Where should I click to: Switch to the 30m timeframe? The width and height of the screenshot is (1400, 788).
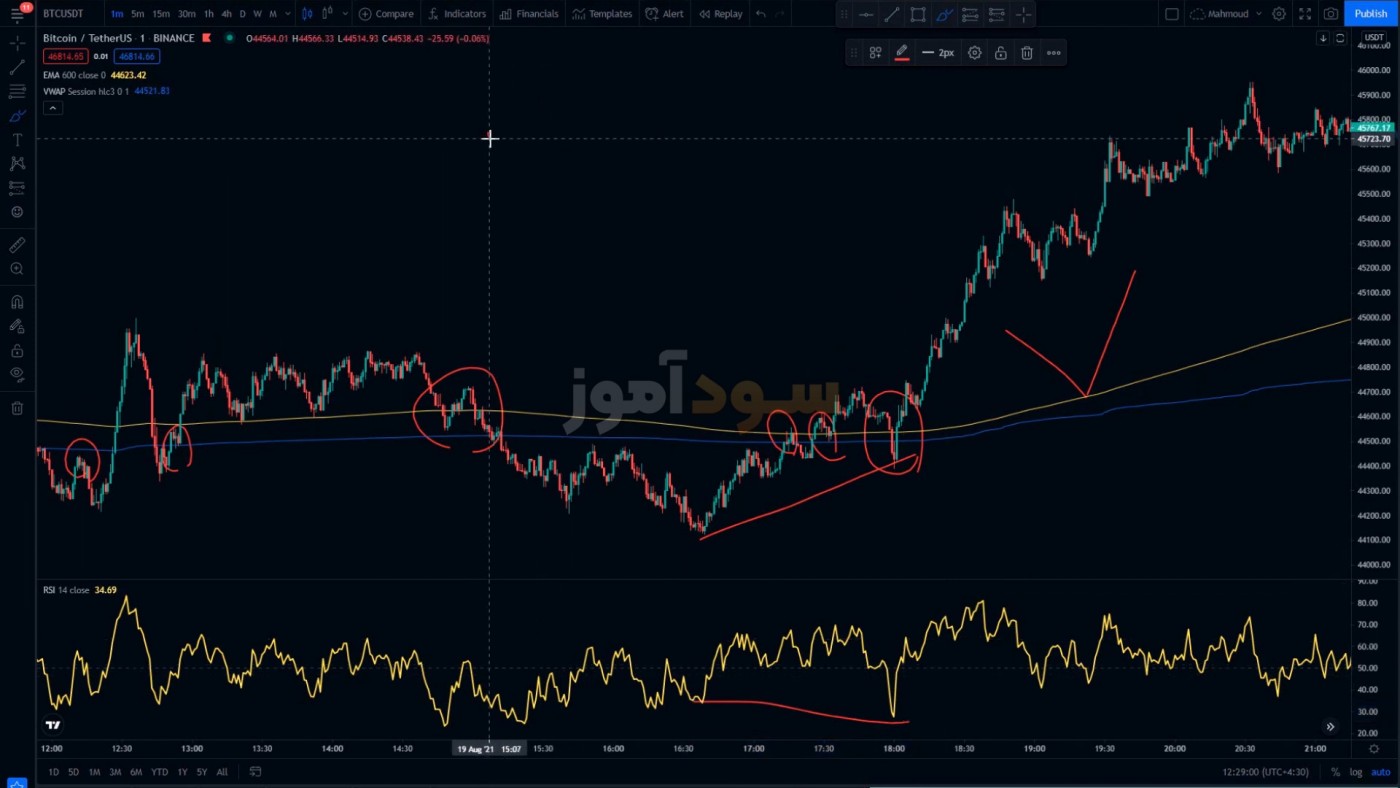(187, 14)
